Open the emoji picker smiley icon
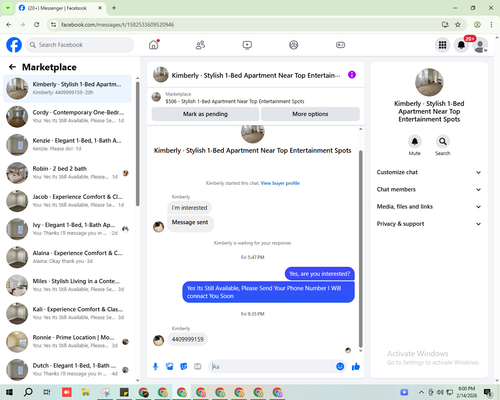The width and height of the screenshot is (500, 400). click(x=340, y=367)
